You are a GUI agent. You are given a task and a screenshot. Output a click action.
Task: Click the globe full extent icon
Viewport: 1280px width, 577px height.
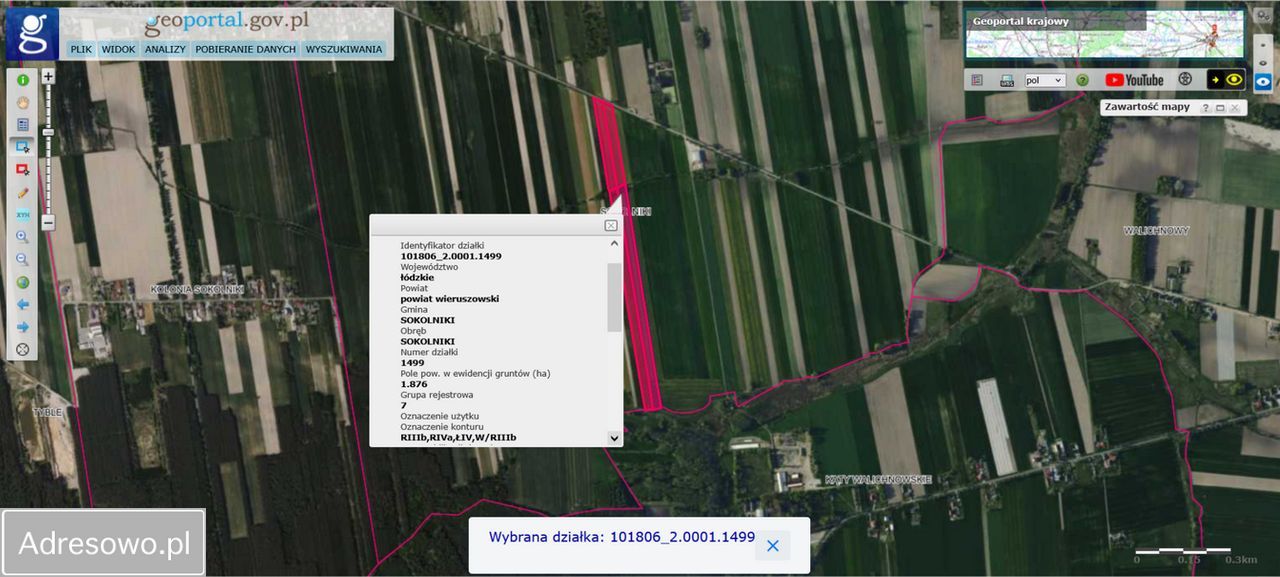point(22,282)
